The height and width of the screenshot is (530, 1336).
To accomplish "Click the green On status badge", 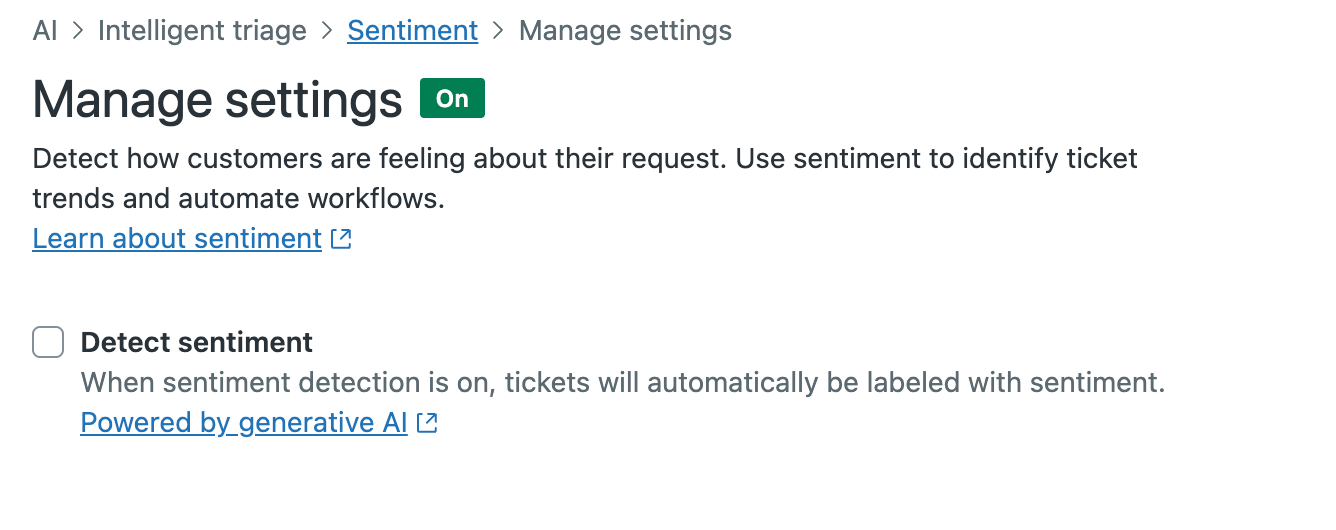I will click(x=452, y=98).
